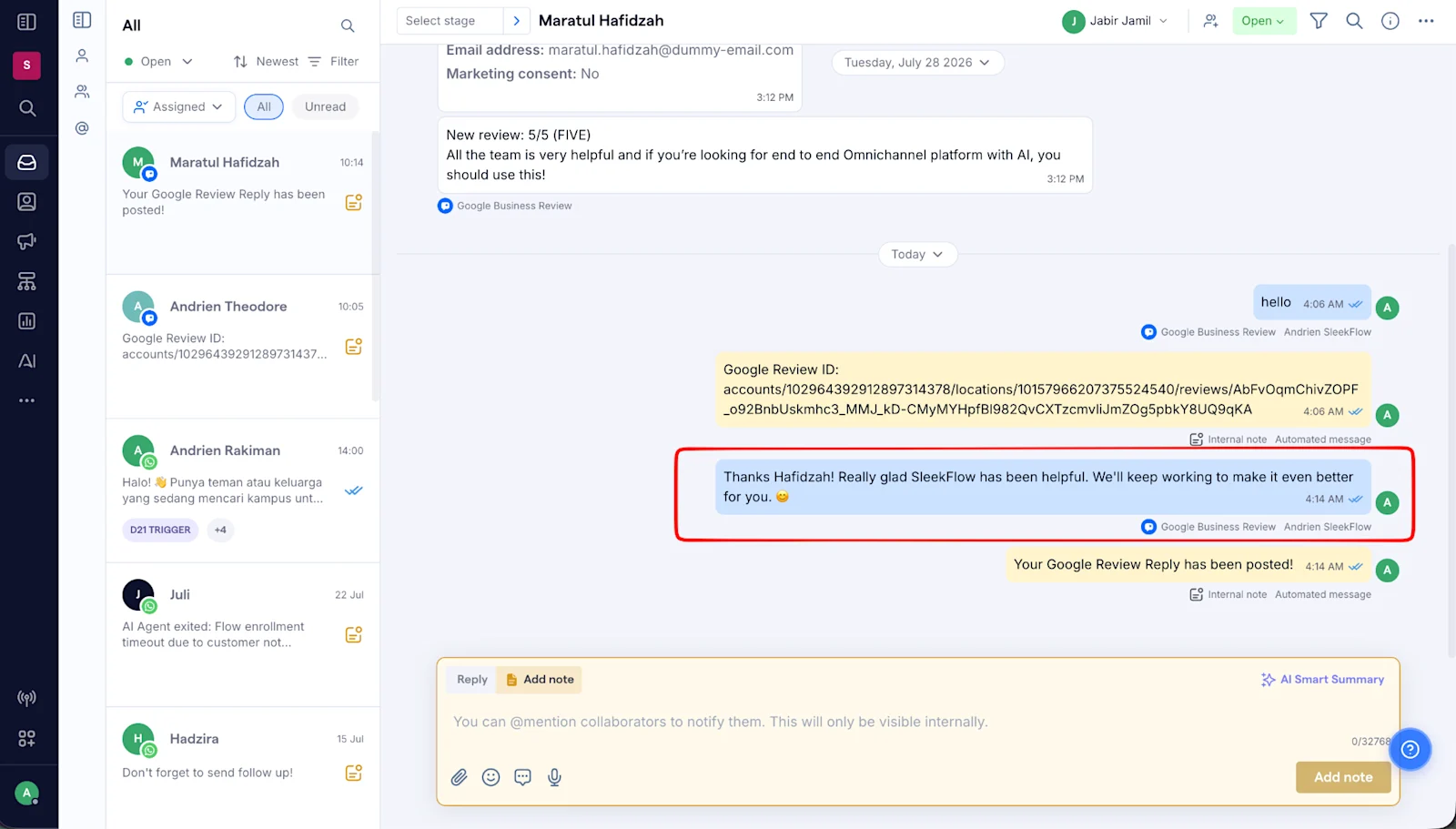Select the Unread filter chip
1456x829 pixels.
point(325,106)
